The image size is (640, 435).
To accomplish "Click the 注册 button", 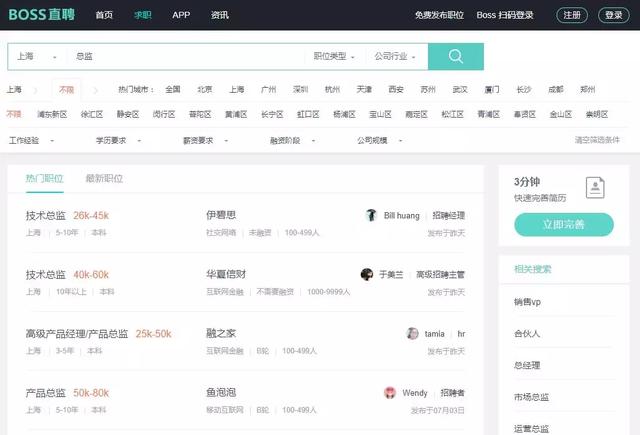I will click(x=572, y=15).
